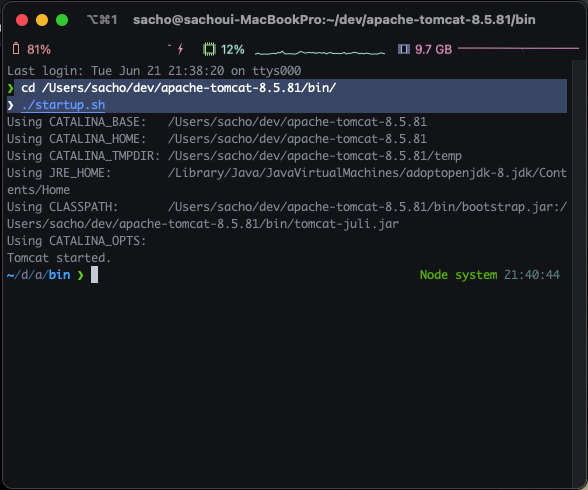Viewport: 588px width, 490px height.
Task: Click the CPU chip icon
Action: tap(209, 49)
